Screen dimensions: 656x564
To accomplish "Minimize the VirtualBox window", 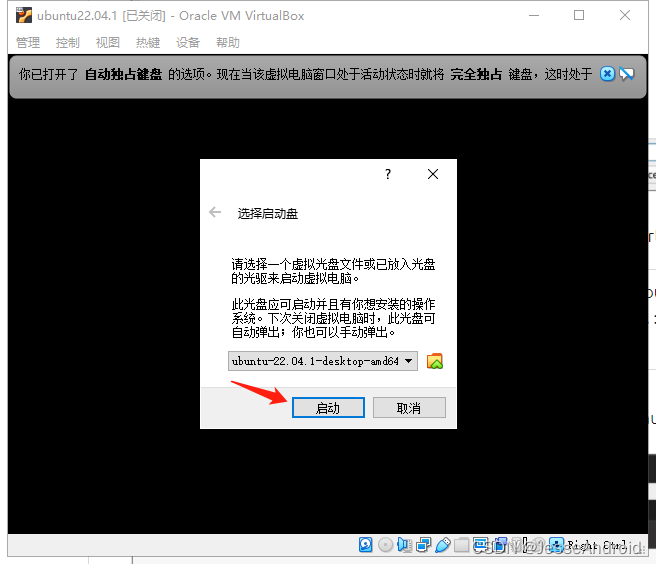I will pyautogui.click(x=534, y=15).
